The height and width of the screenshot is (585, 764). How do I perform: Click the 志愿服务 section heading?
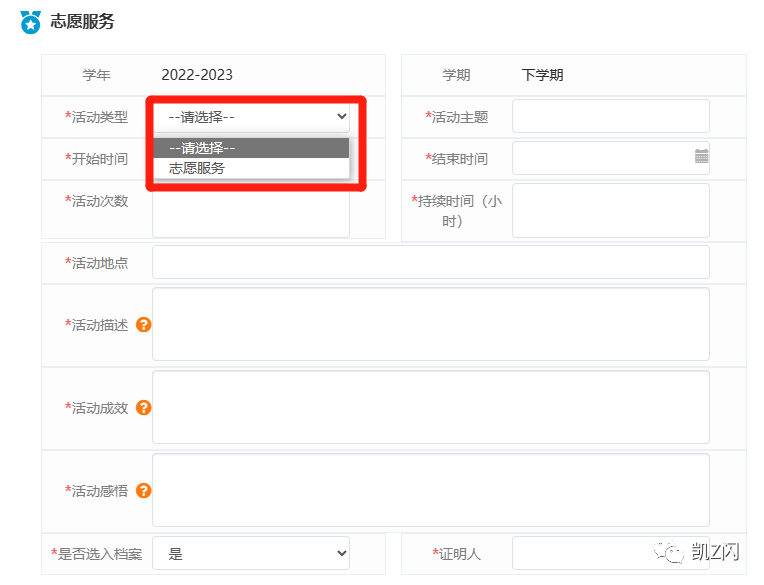[82, 21]
